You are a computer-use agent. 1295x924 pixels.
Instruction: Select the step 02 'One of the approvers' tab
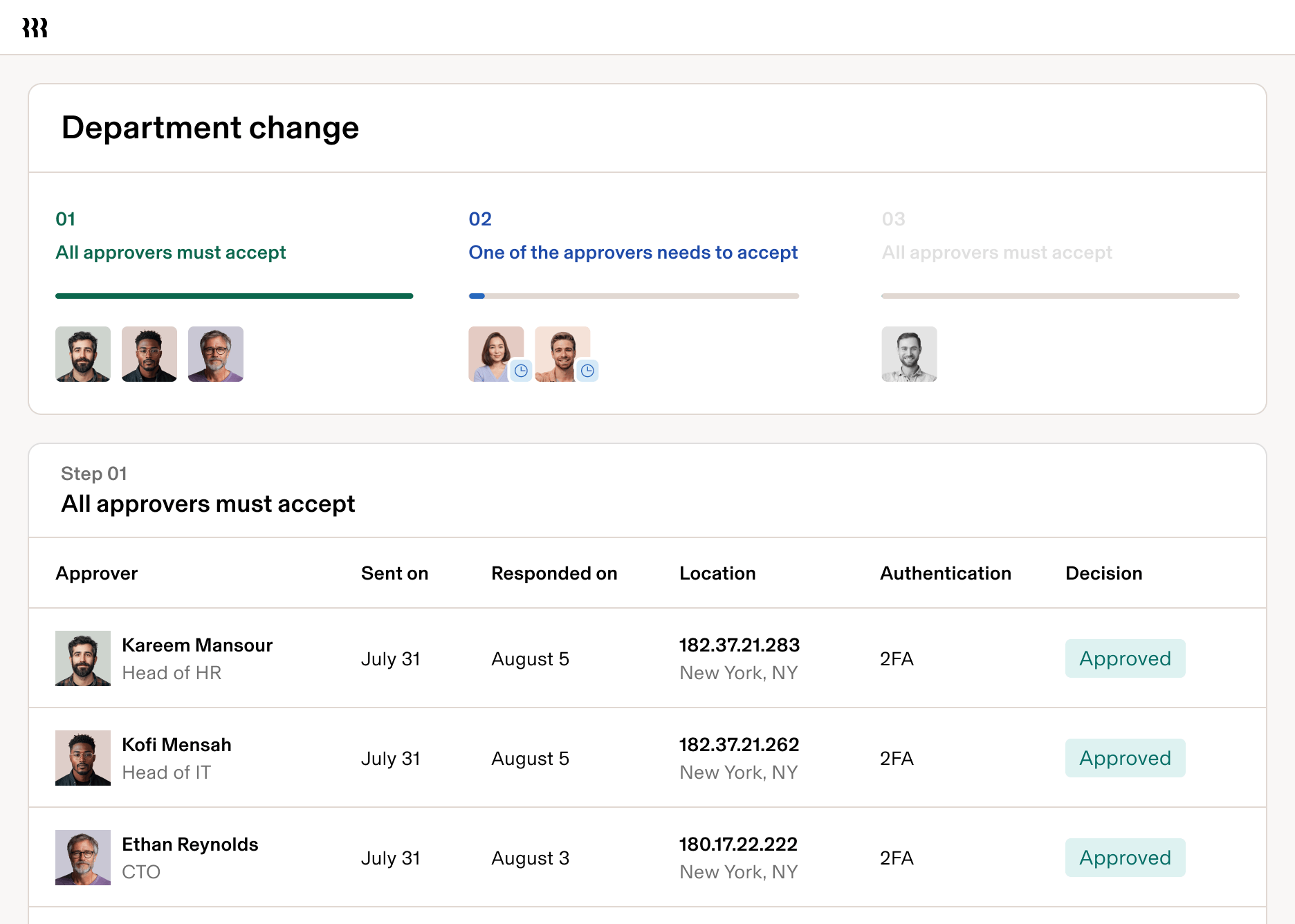(633, 252)
